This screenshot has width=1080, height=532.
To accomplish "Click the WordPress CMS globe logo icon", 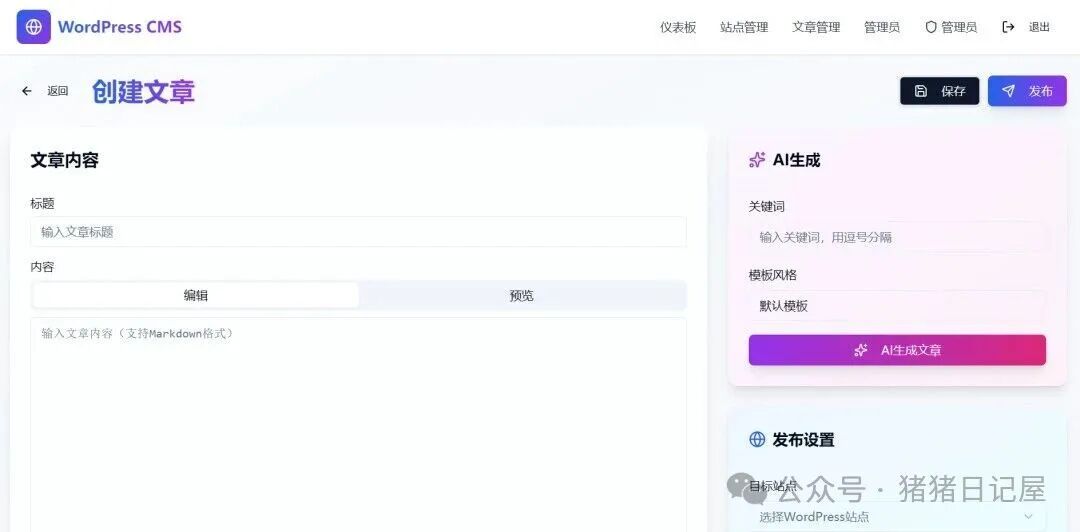I will tap(34, 27).
